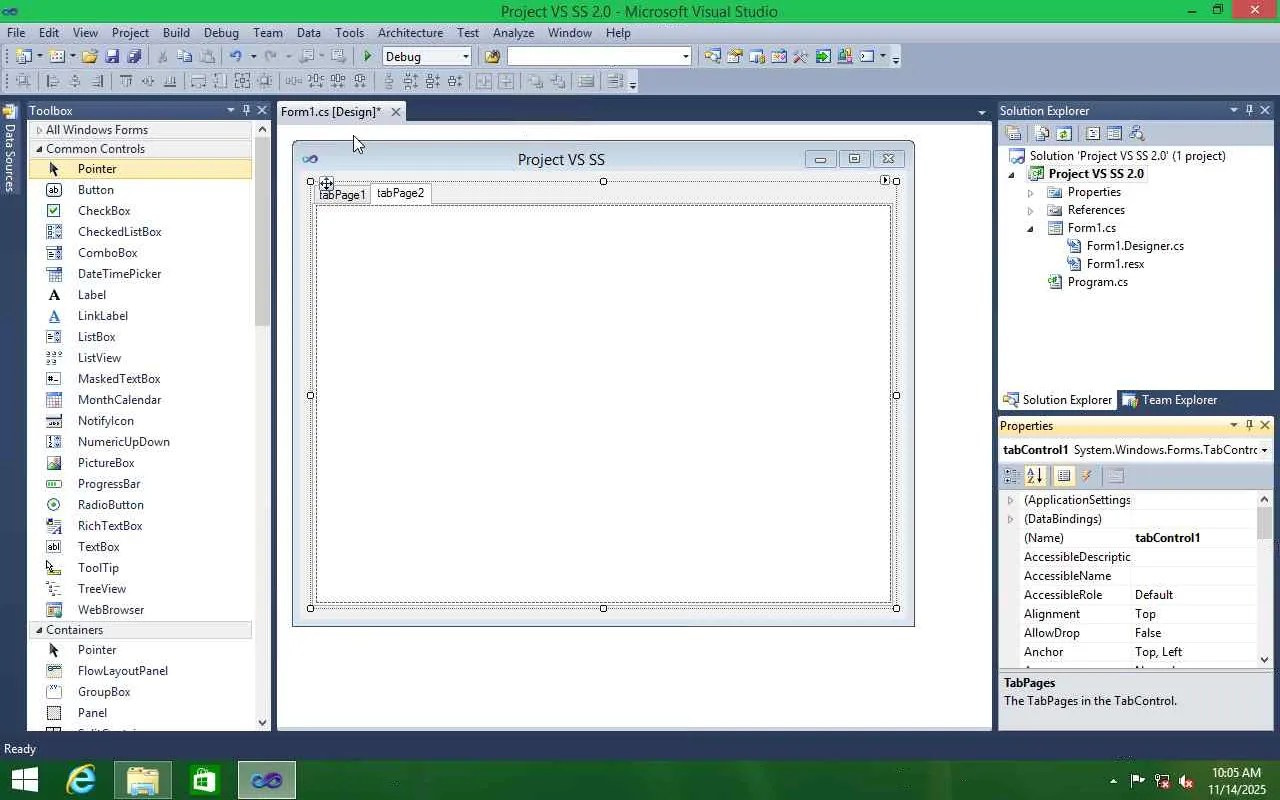Open the Windows Start button

[24, 780]
